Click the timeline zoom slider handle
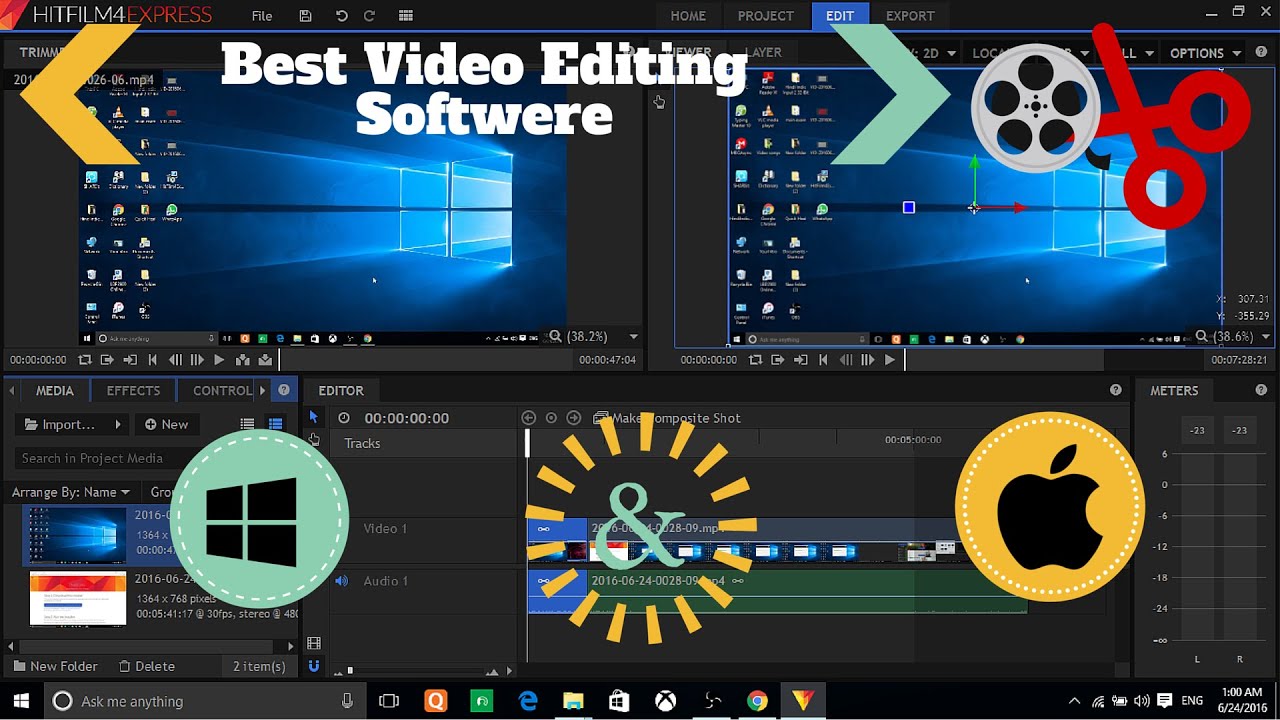Screen dimensions: 1280x720 coord(350,671)
